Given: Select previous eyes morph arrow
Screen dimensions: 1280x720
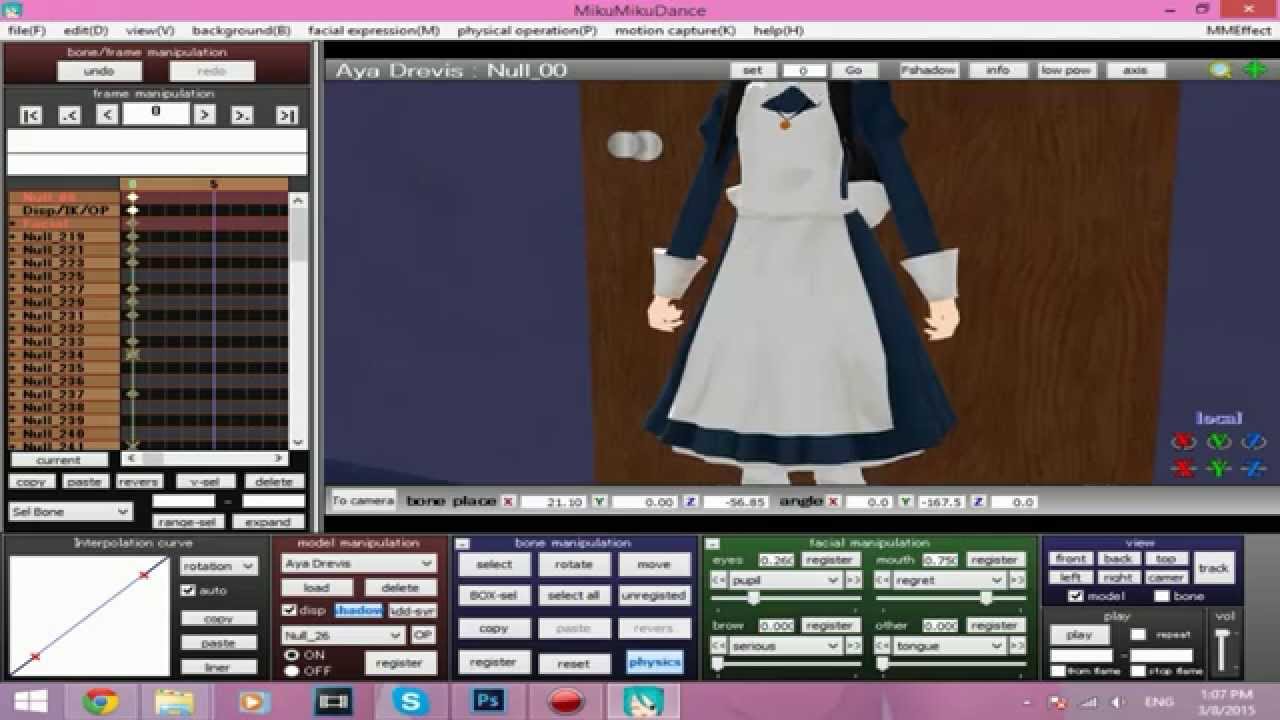Looking at the screenshot, I should [x=717, y=580].
